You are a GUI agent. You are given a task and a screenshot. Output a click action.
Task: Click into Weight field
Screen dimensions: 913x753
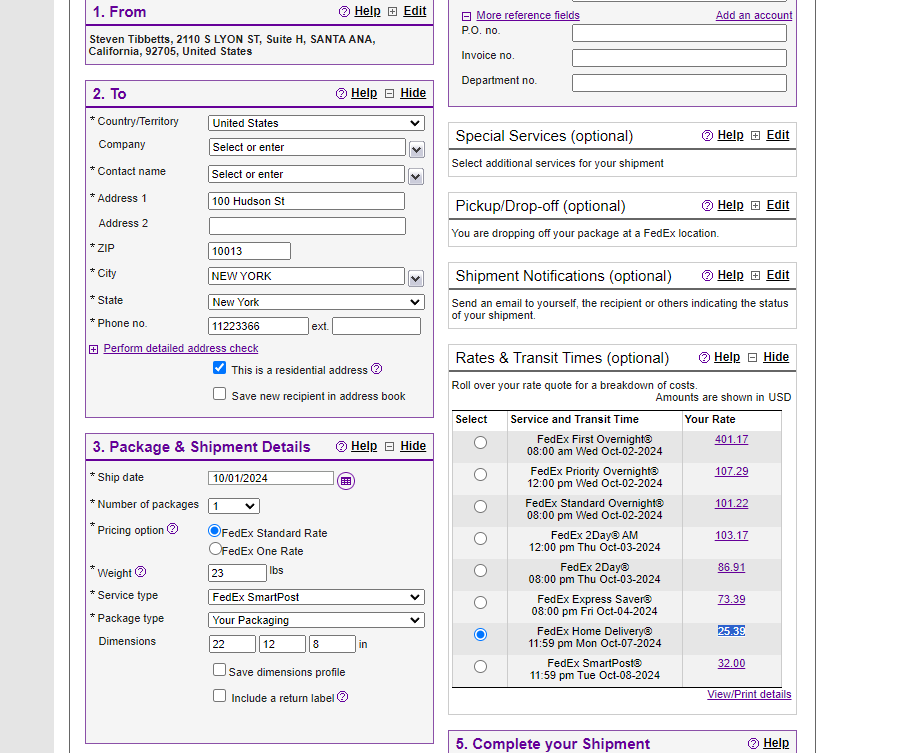pos(237,573)
